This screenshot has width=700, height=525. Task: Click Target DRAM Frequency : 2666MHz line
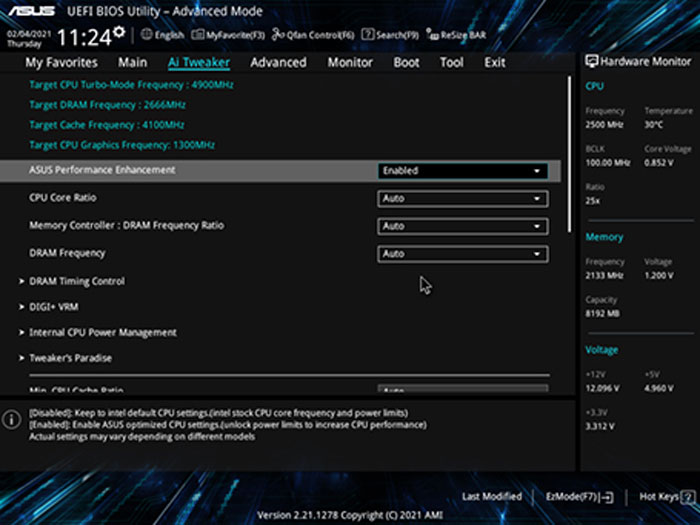click(107, 105)
